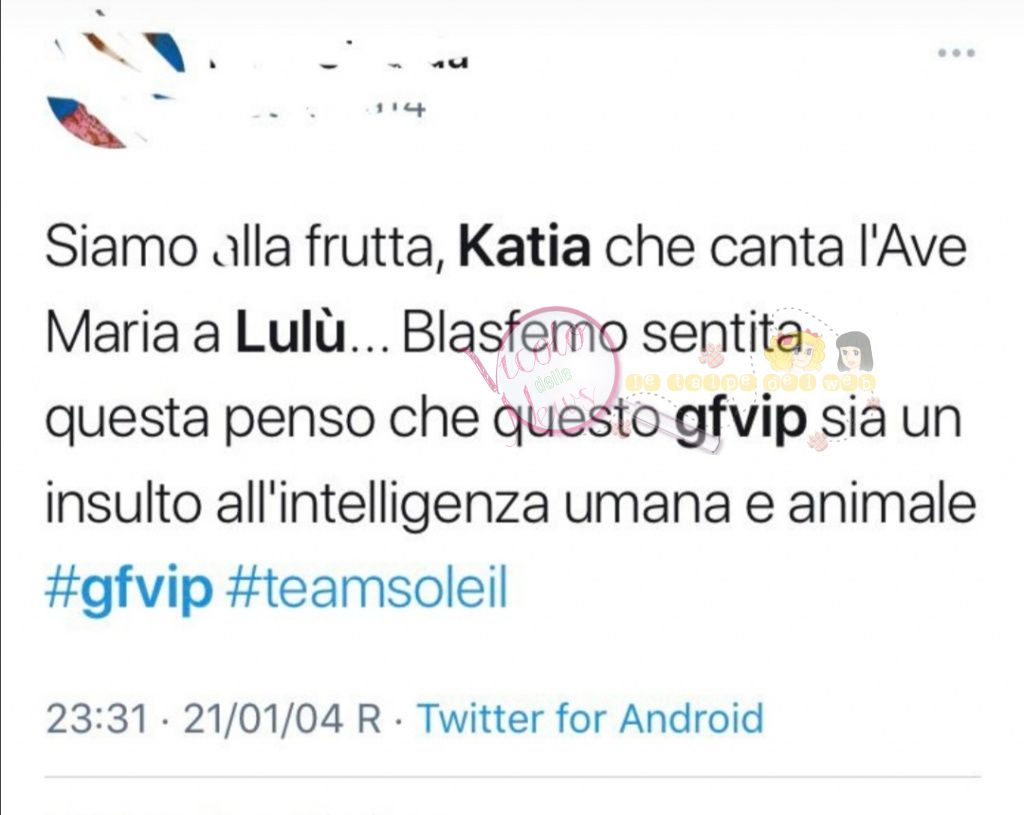1024x815 pixels.
Task: Click the 'insulto all'intelligenza' text line
Action: 297,503
